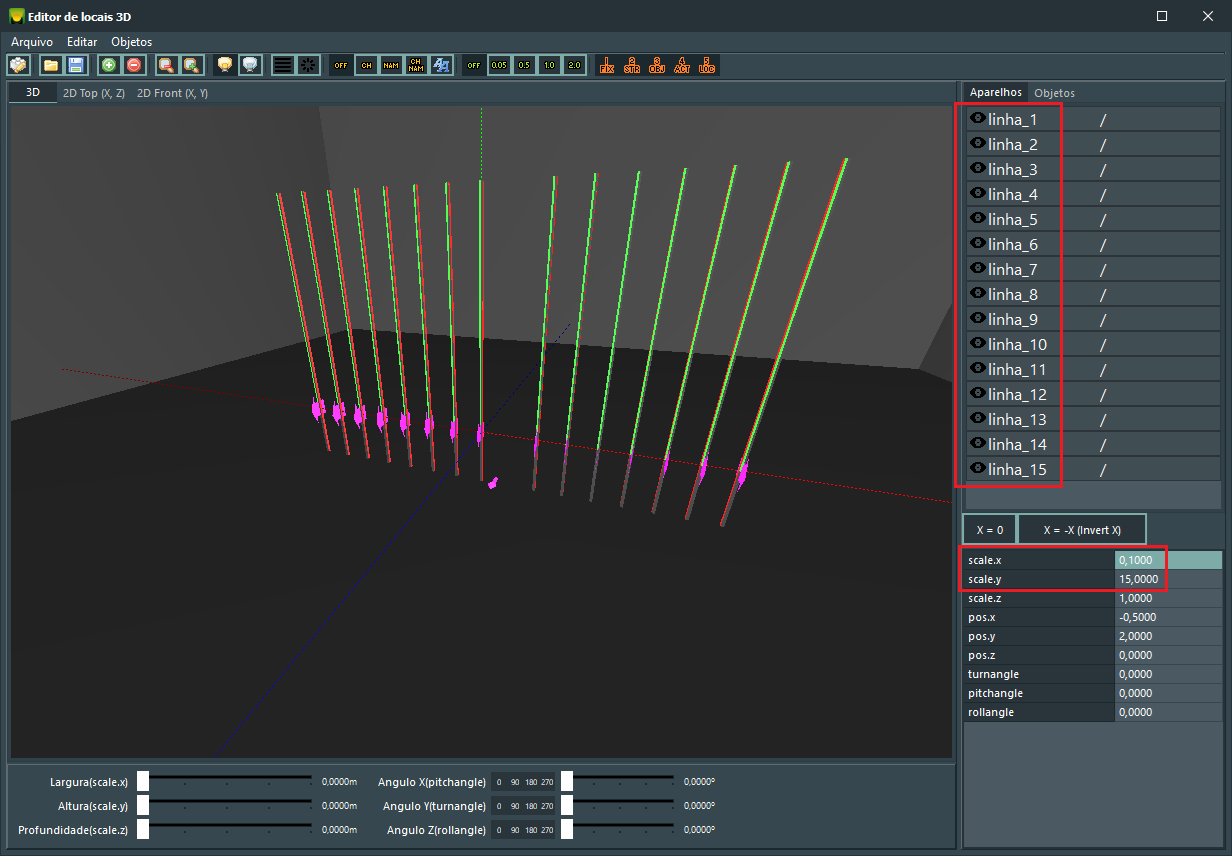1232x856 pixels.
Task: Click the Altura(scale.y) slider handle
Action: [143, 805]
